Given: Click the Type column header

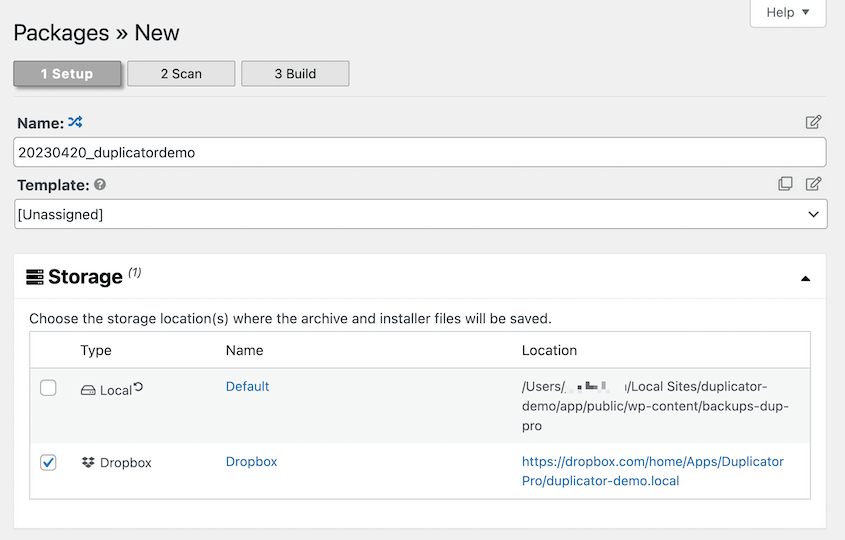Looking at the screenshot, I should coord(96,350).
